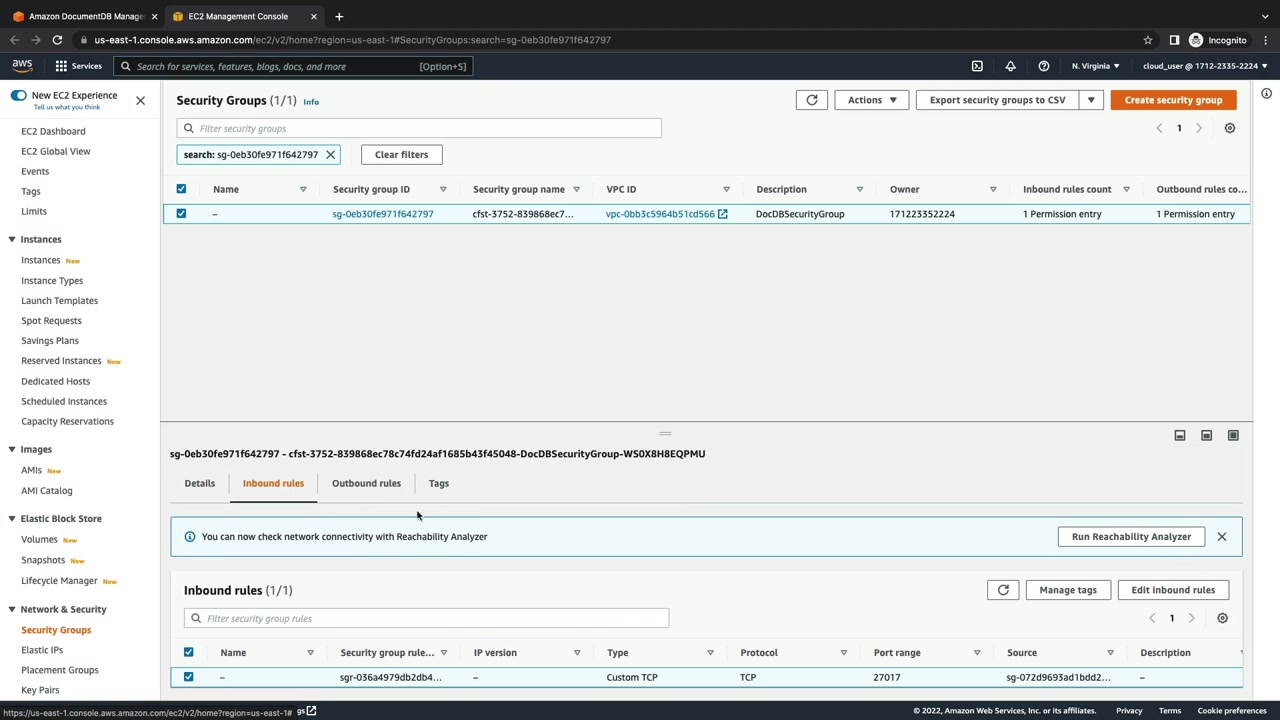Select the Inbound rules tab
The width and height of the screenshot is (1280, 720).
(x=273, y=483)
